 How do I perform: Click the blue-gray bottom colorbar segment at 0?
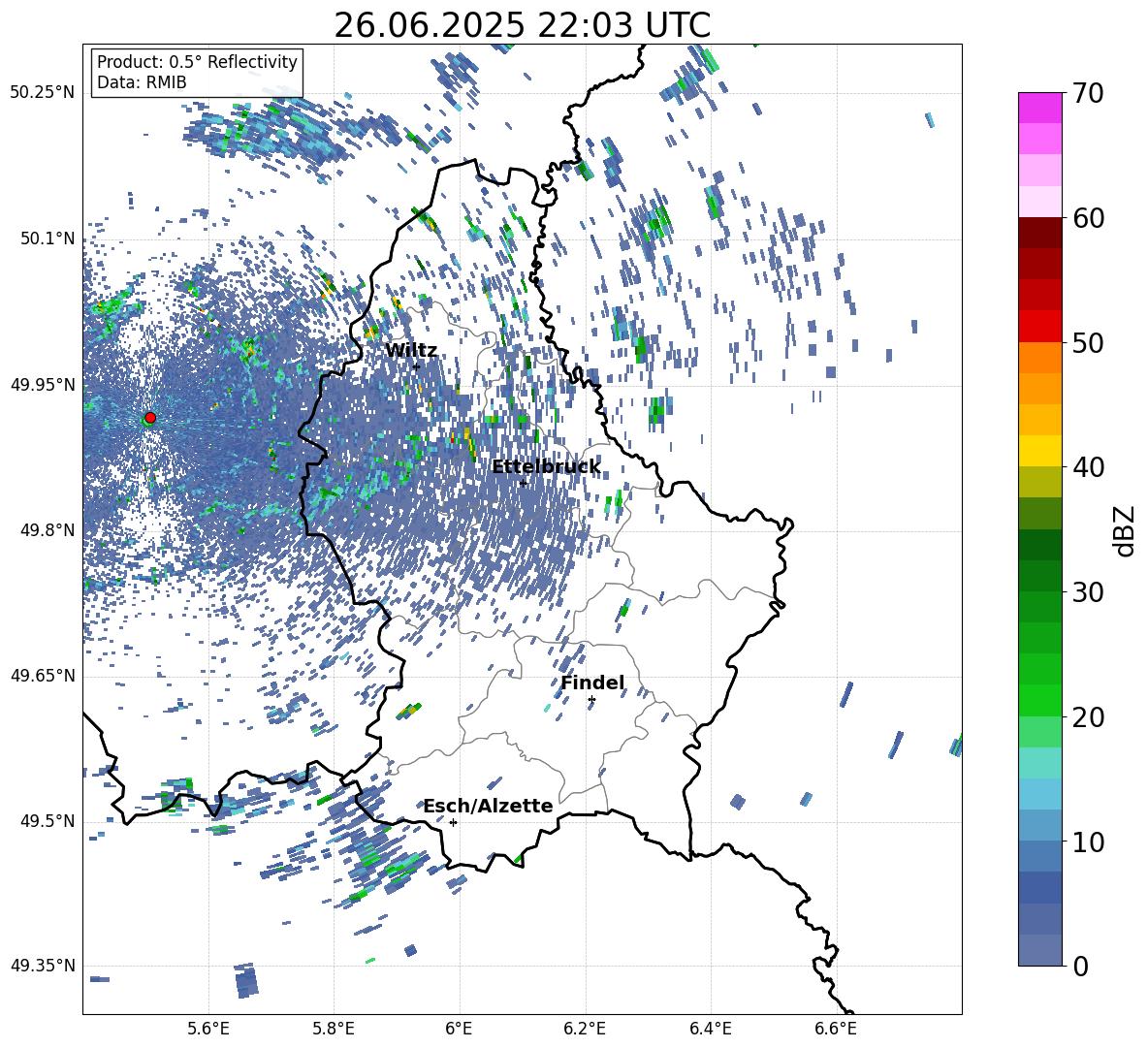point(1039,951)
